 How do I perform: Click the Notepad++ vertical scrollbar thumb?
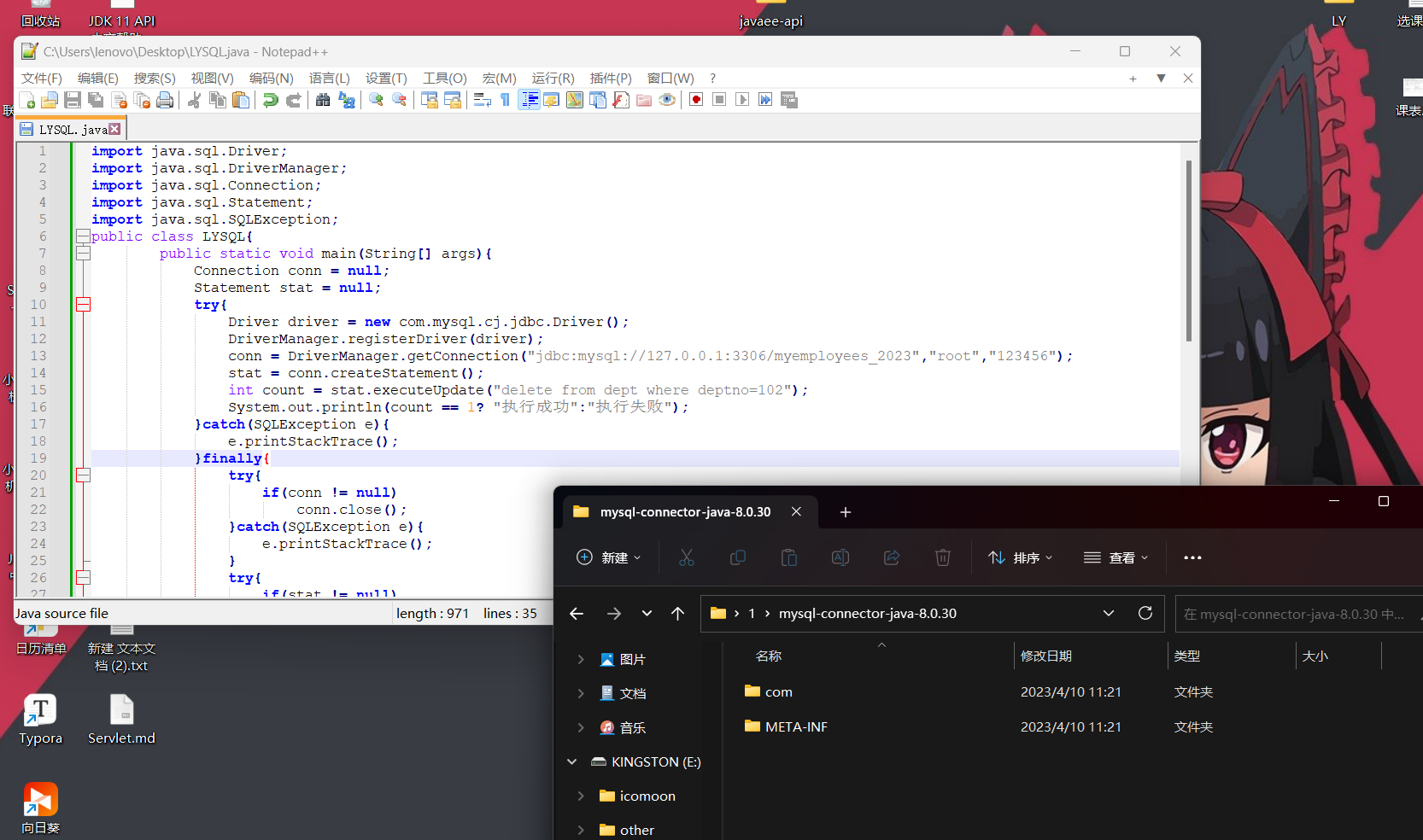point(1189,250)
